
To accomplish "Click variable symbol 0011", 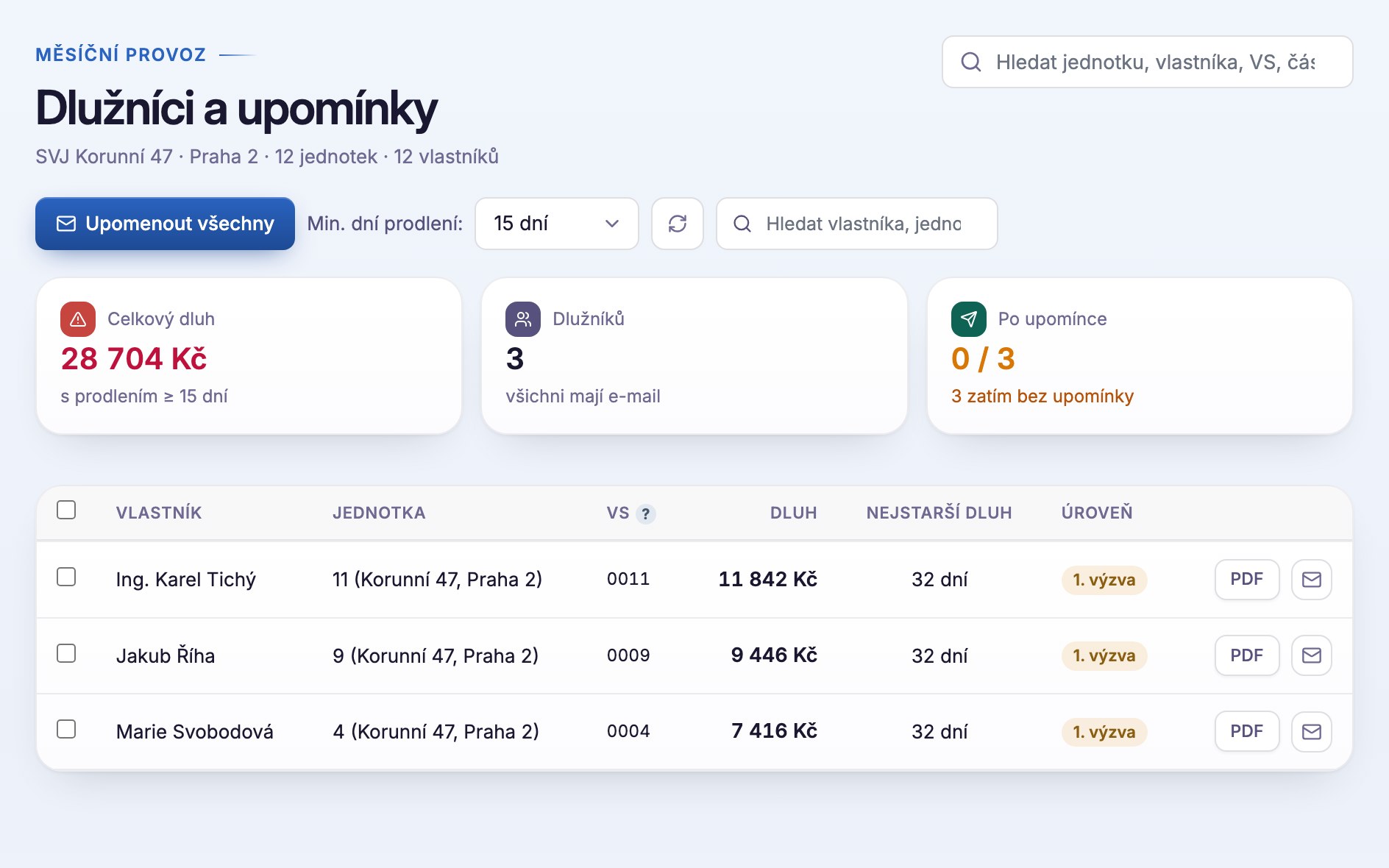I will [628, 580].
